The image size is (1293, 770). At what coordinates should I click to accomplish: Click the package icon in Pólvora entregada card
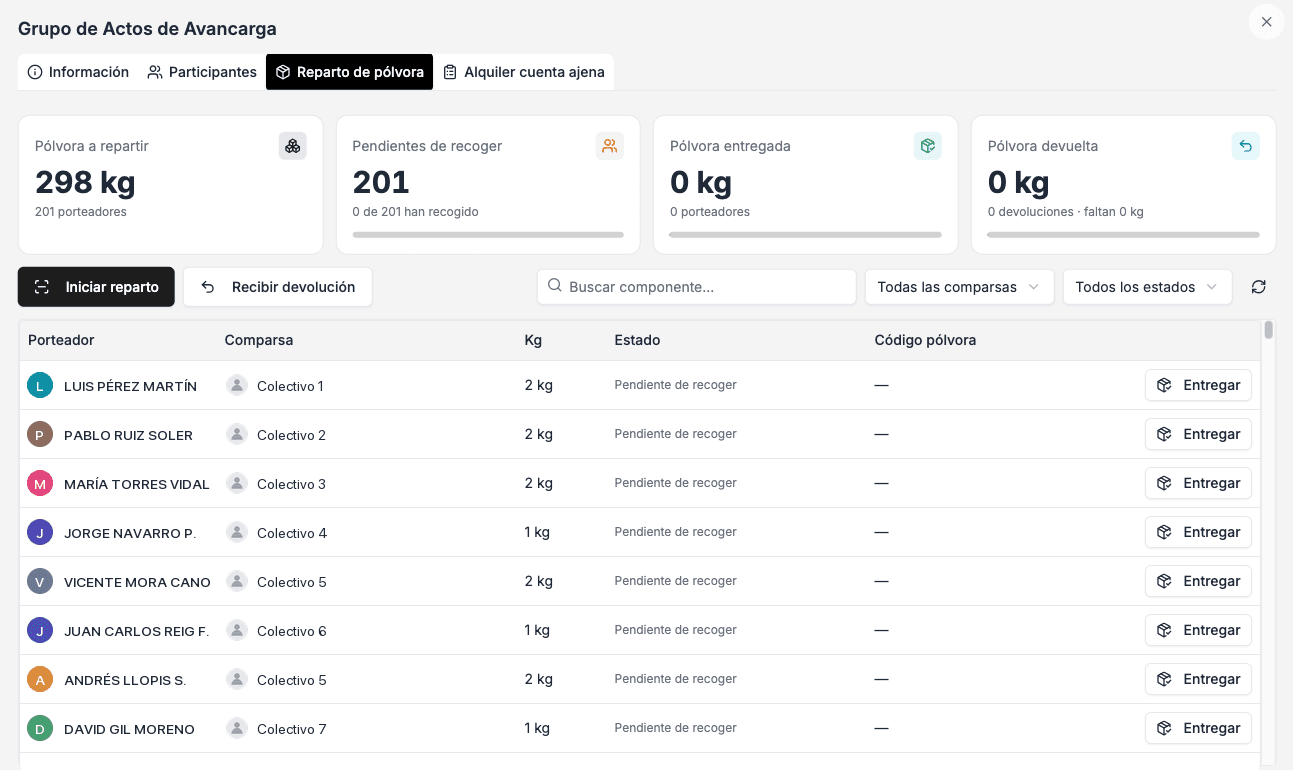coord(928,146)
